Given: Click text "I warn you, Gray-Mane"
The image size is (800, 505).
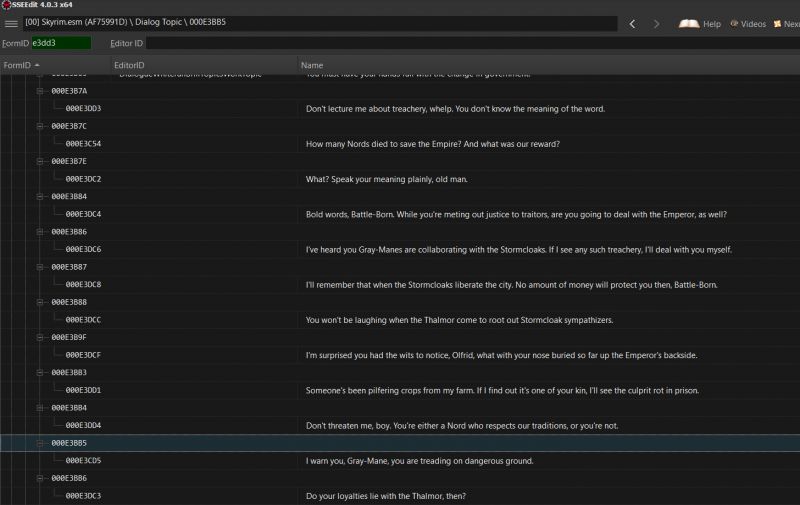Looking at the screenshot, I should [346, 461].
